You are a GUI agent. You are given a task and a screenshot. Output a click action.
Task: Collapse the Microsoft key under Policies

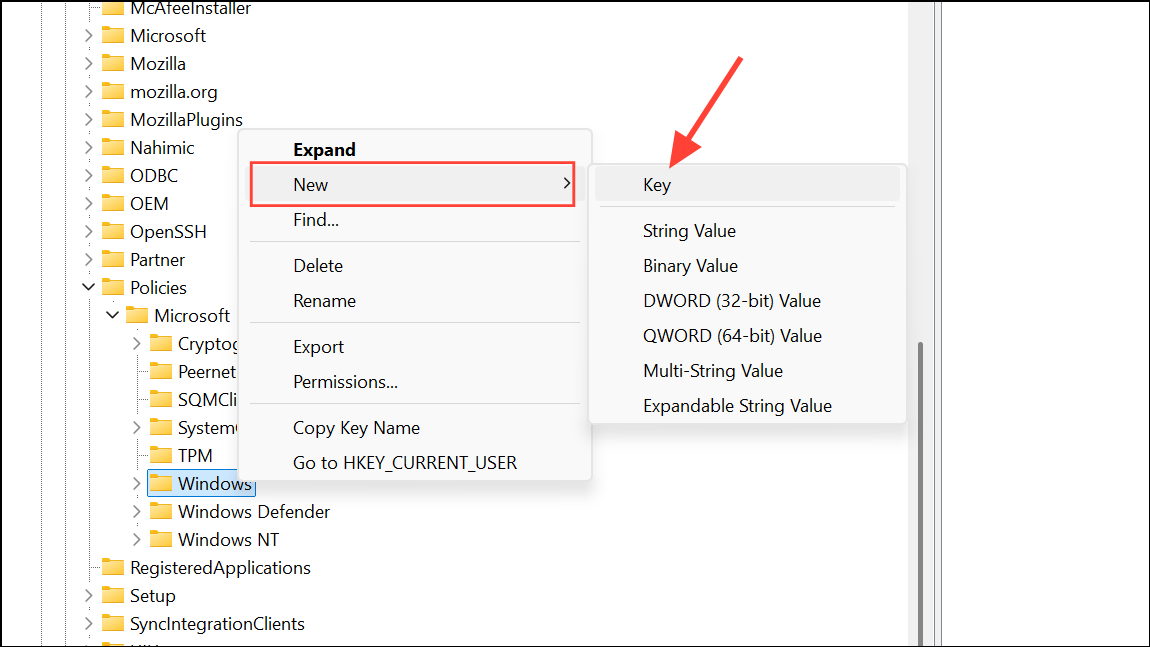click(112, 315)
